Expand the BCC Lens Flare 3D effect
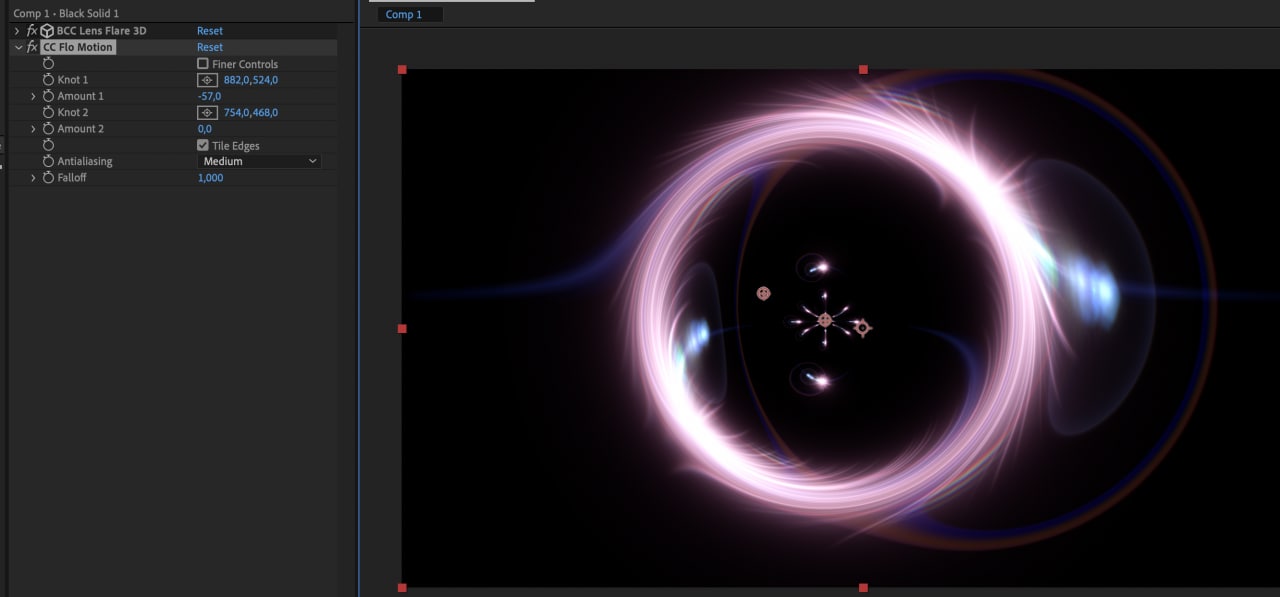1280x597 pixels. click(17, 31)
